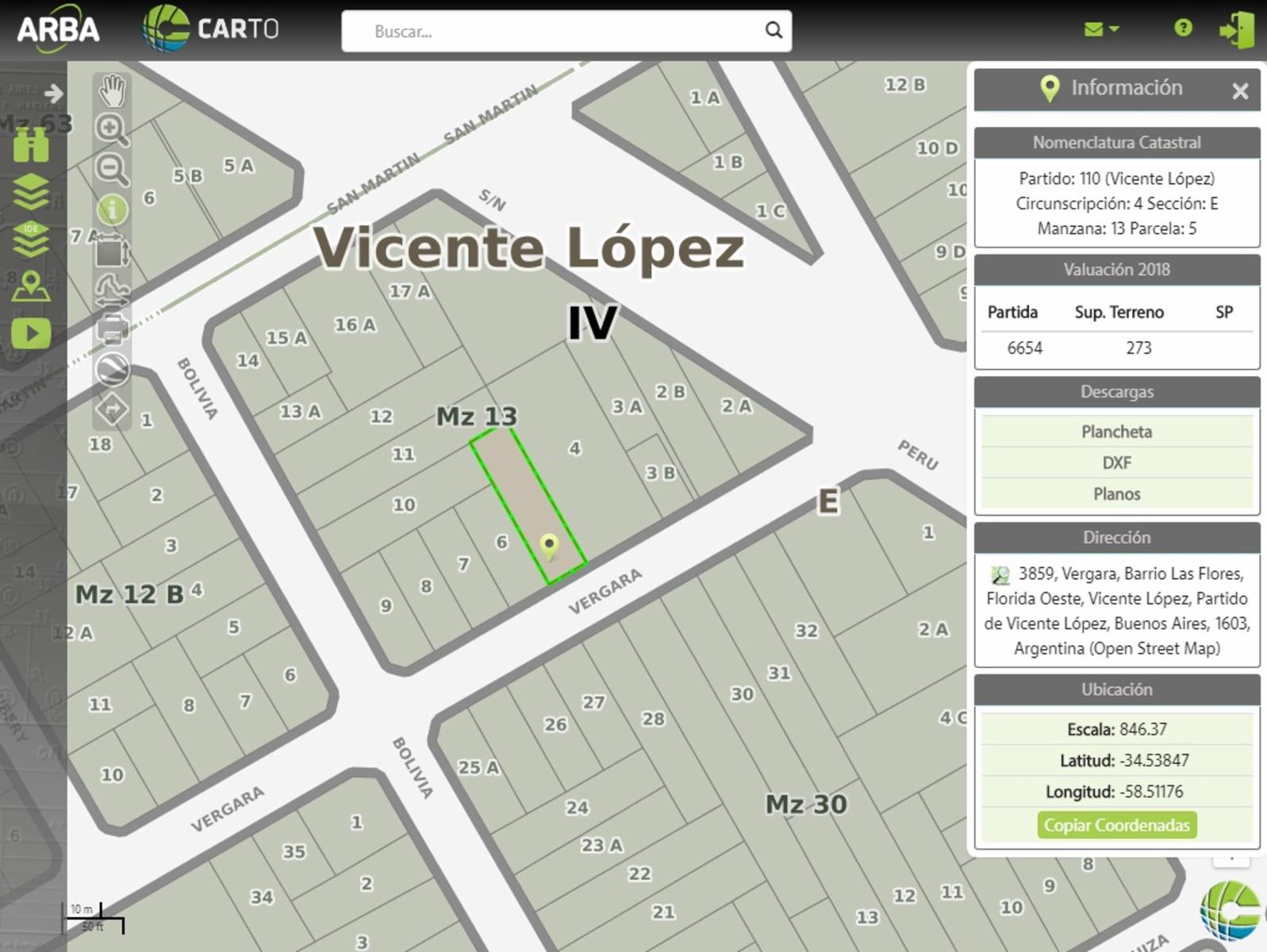Click the Buscar search input field

[555, 32]
